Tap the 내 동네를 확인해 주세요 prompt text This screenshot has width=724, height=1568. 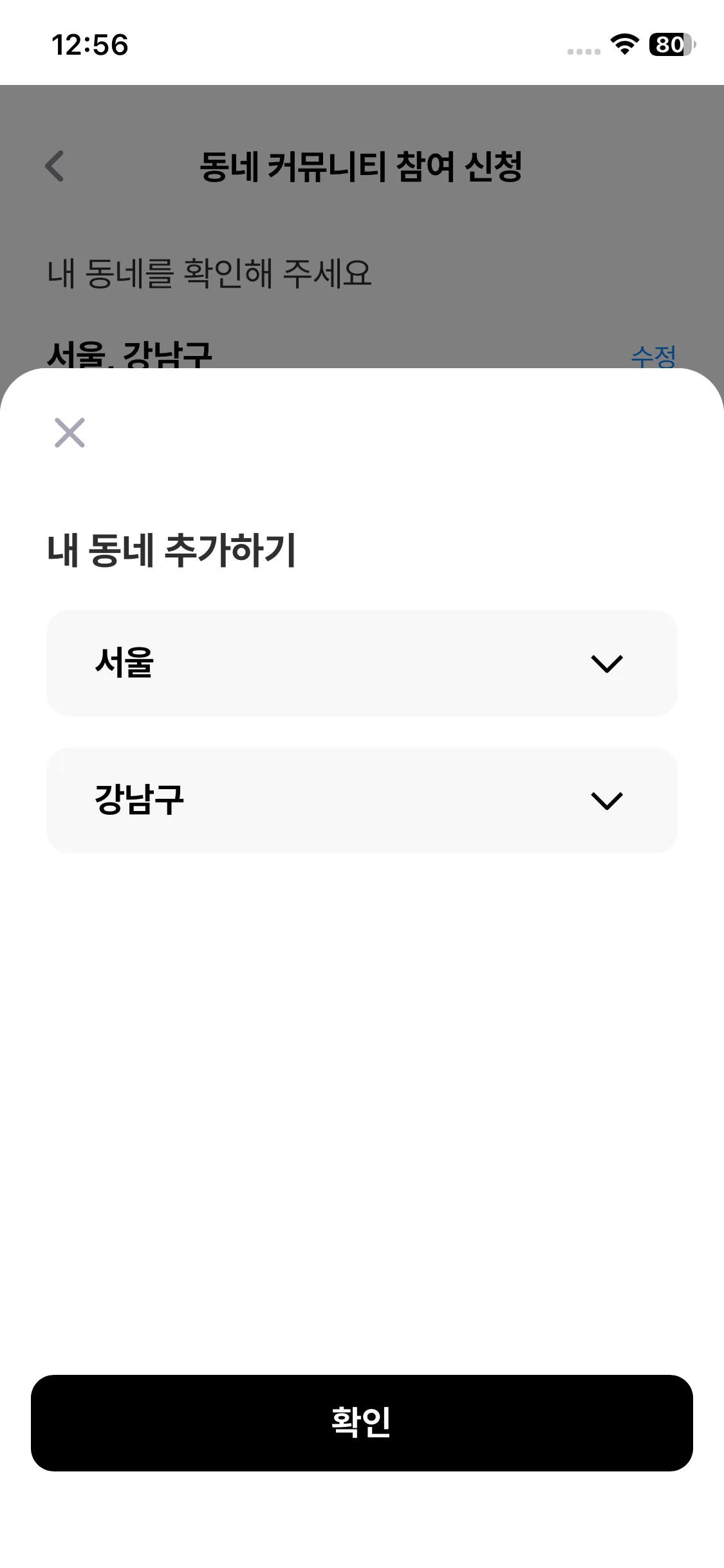(x=209, y=273)
